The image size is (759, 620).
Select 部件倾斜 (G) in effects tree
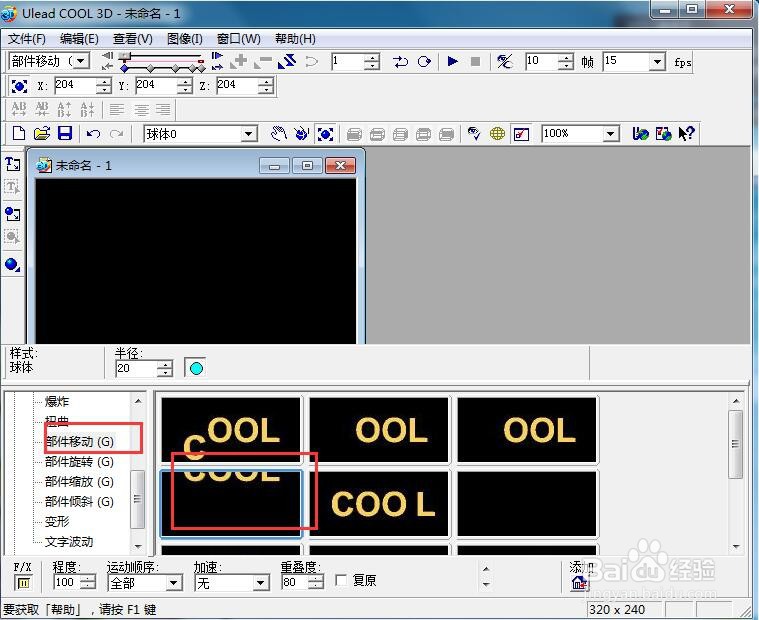pyautogui.click(x=80, y=501)
